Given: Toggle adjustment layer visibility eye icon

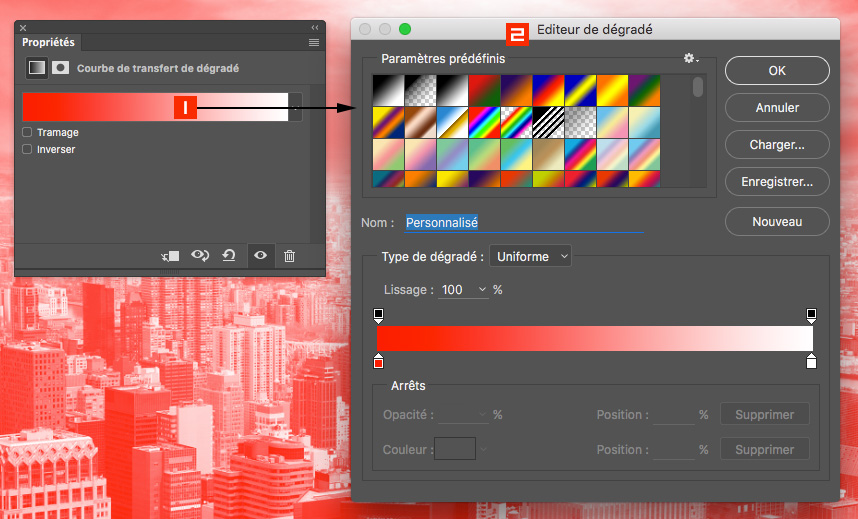Looking at the screenshot, I should coord(260,256).
